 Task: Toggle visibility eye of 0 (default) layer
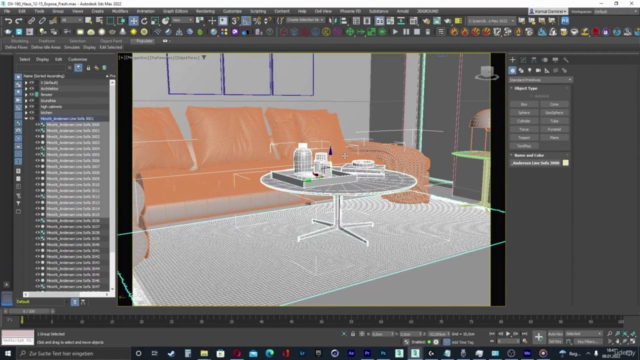tap(31, 82)
